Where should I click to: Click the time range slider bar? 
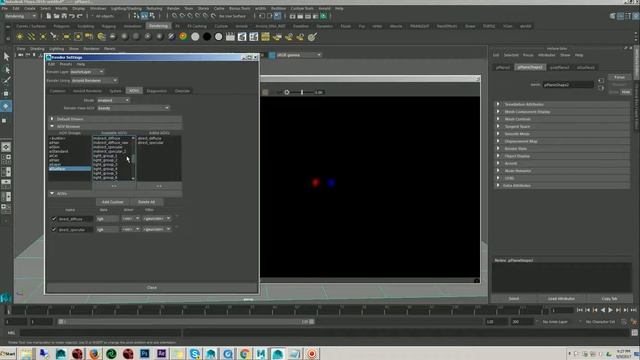186,322
